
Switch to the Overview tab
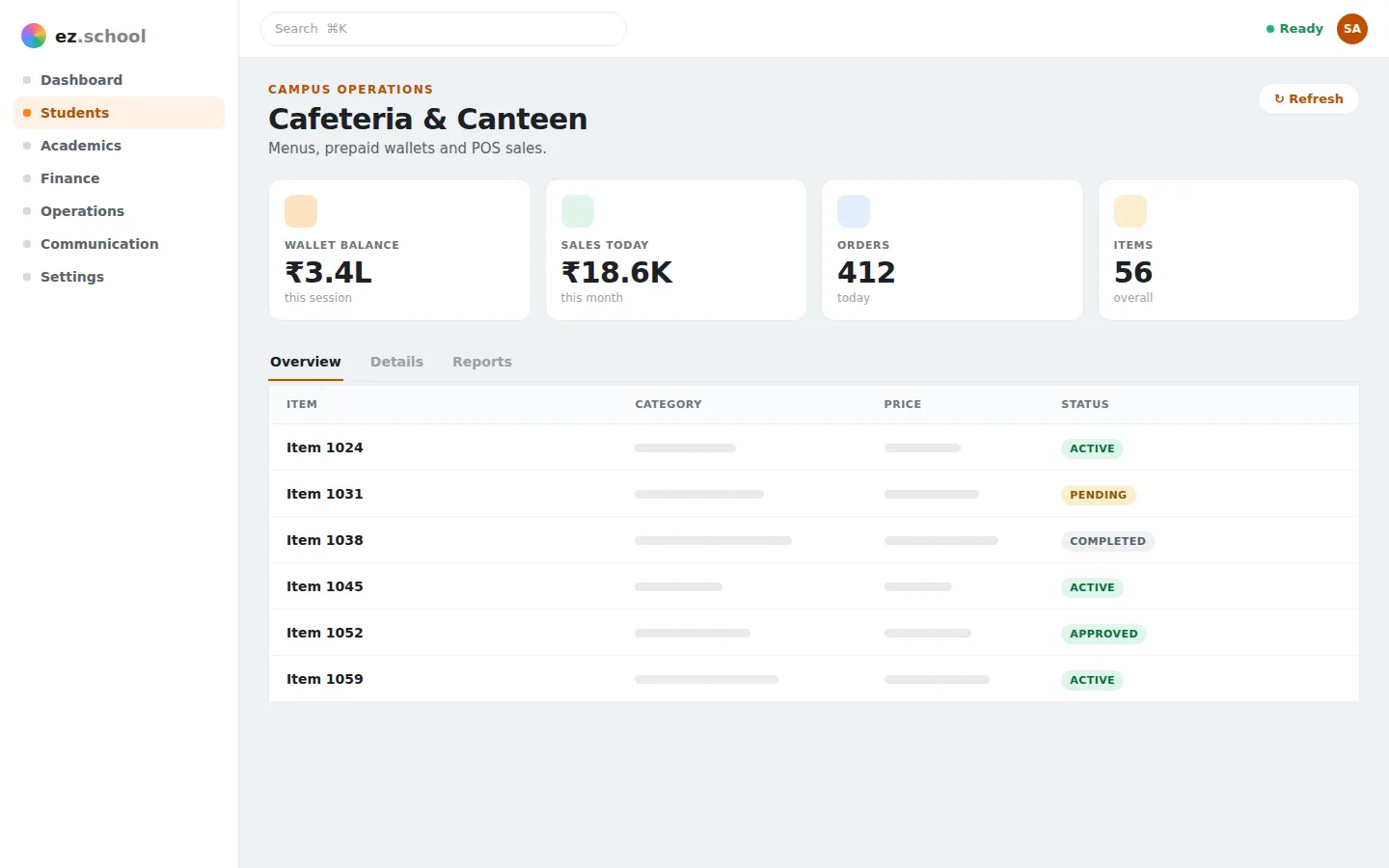point(306,362)
